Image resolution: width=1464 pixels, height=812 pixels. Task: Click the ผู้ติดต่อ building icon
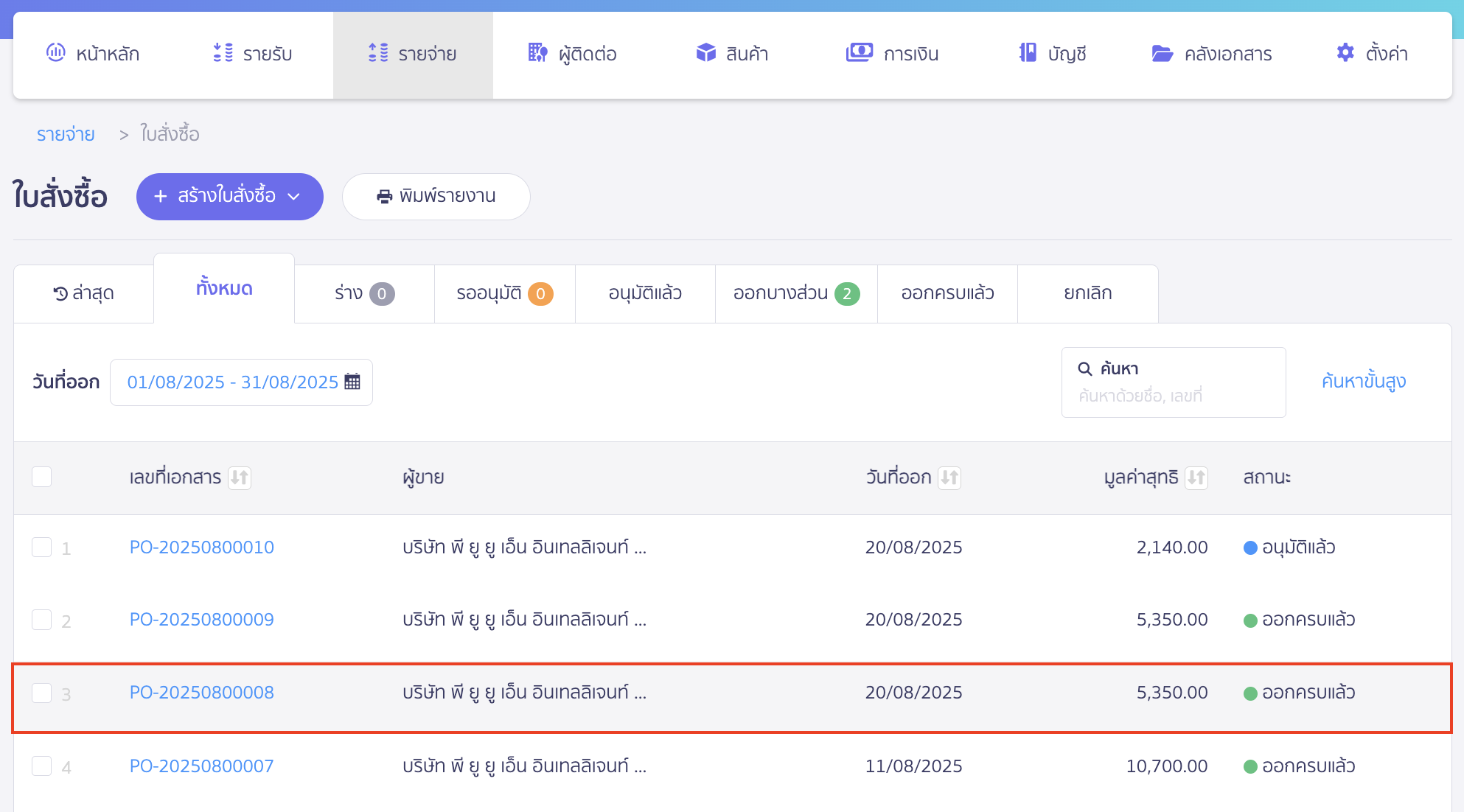pyautogui.click(x=537, y=53)
